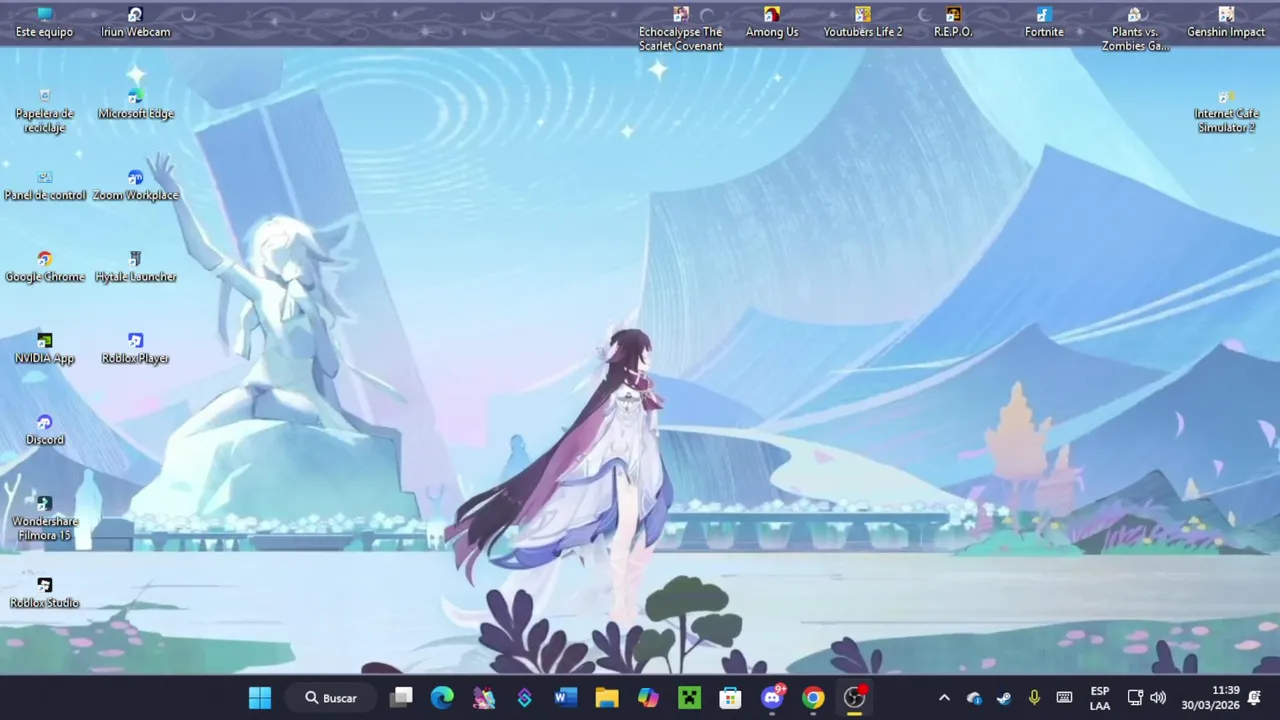Open Panel de control desktop icon
The width and height of the screenshot is (1280, 720).
(44, 186)
